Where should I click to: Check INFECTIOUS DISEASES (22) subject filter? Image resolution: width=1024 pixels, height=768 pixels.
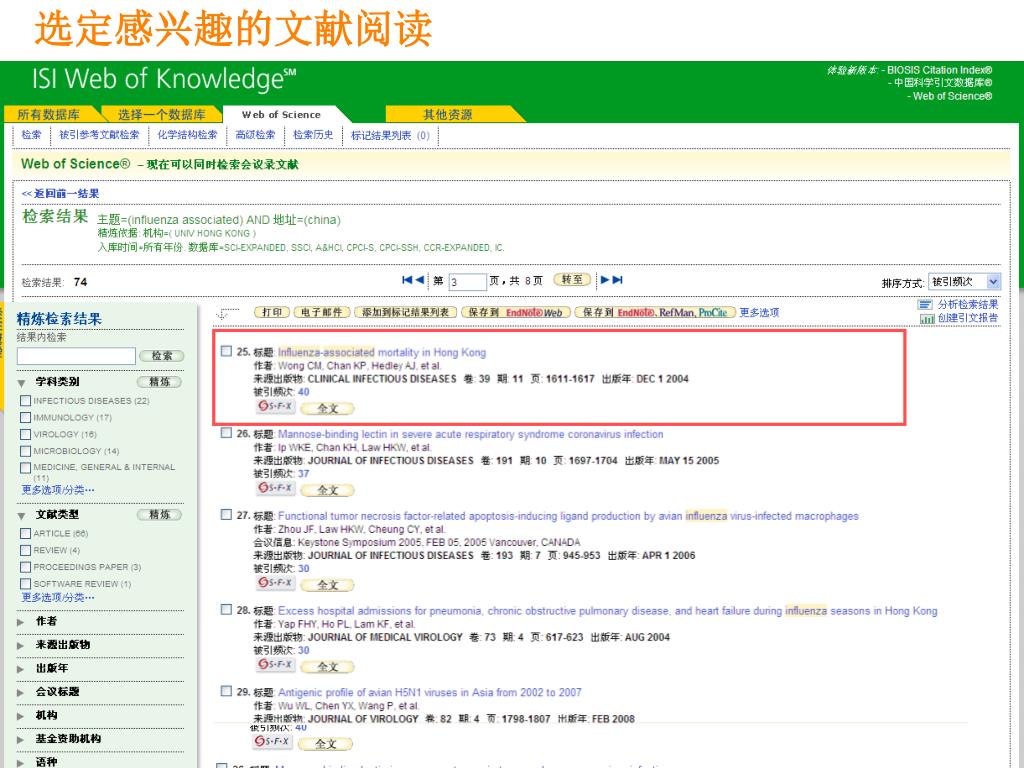point(25,400)
